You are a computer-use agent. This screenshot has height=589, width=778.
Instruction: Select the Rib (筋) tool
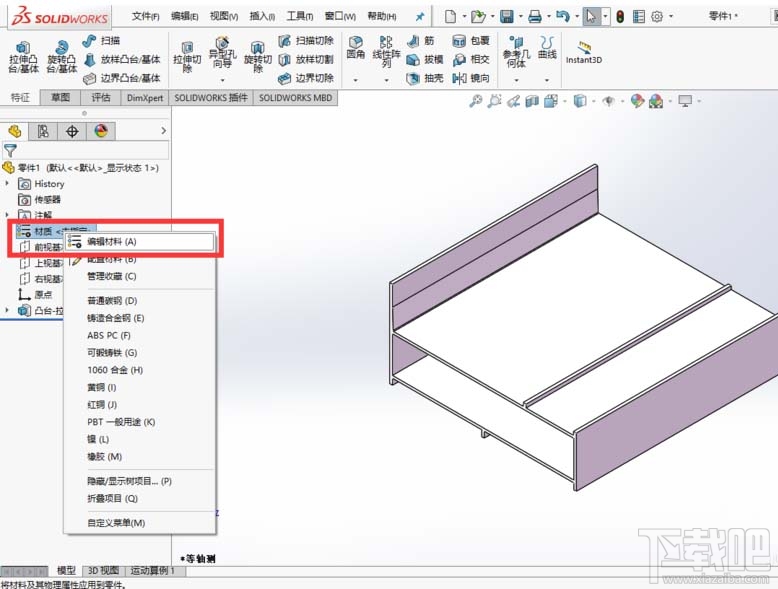pyautogui.click(x=421, y=41)
